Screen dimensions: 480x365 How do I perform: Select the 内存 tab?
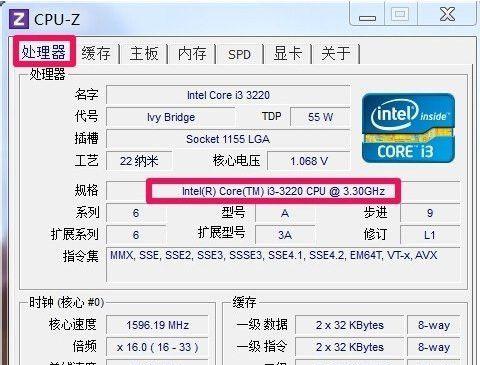coord(192,53)
